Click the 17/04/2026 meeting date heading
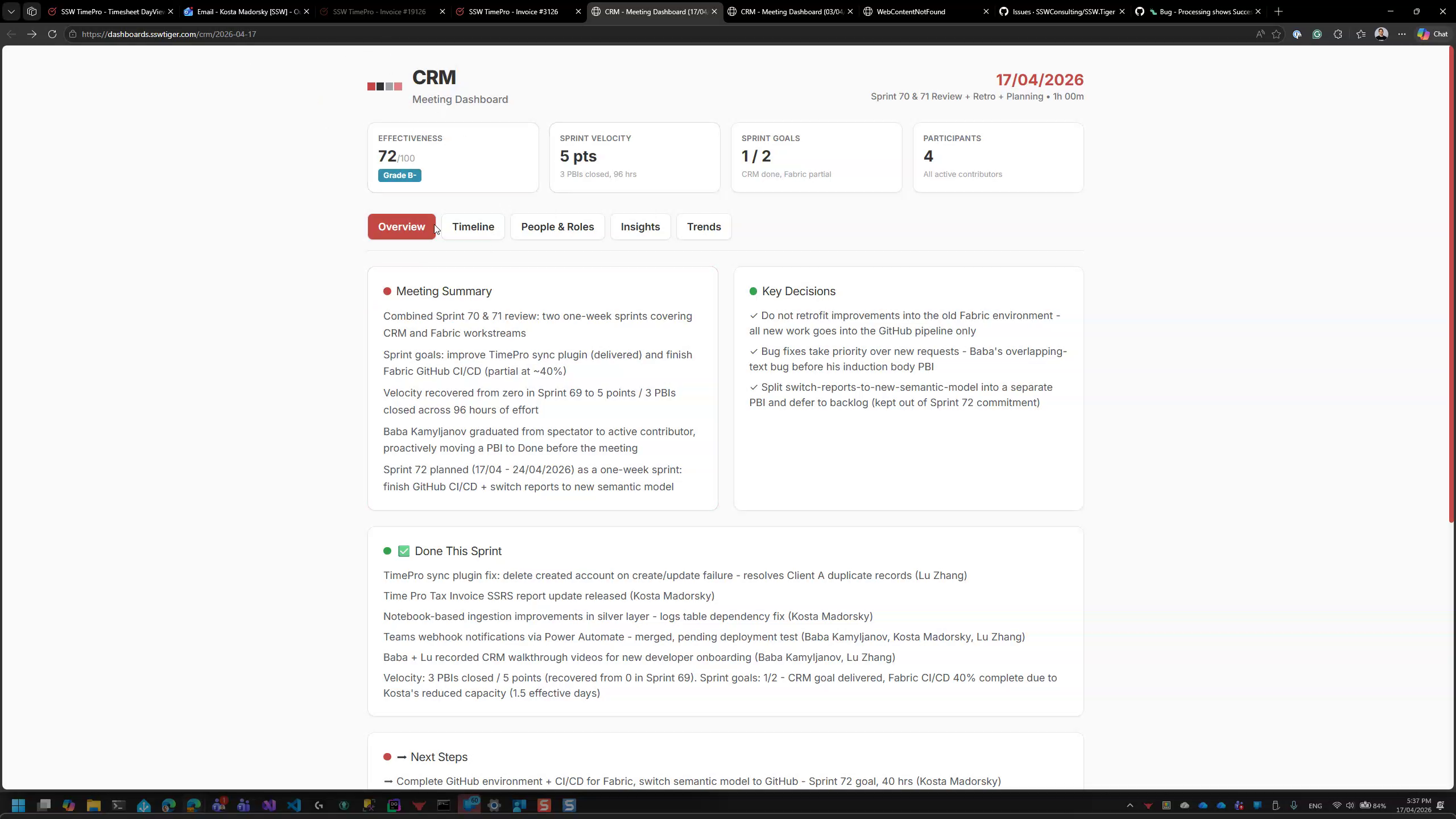 click(1040, 80)
